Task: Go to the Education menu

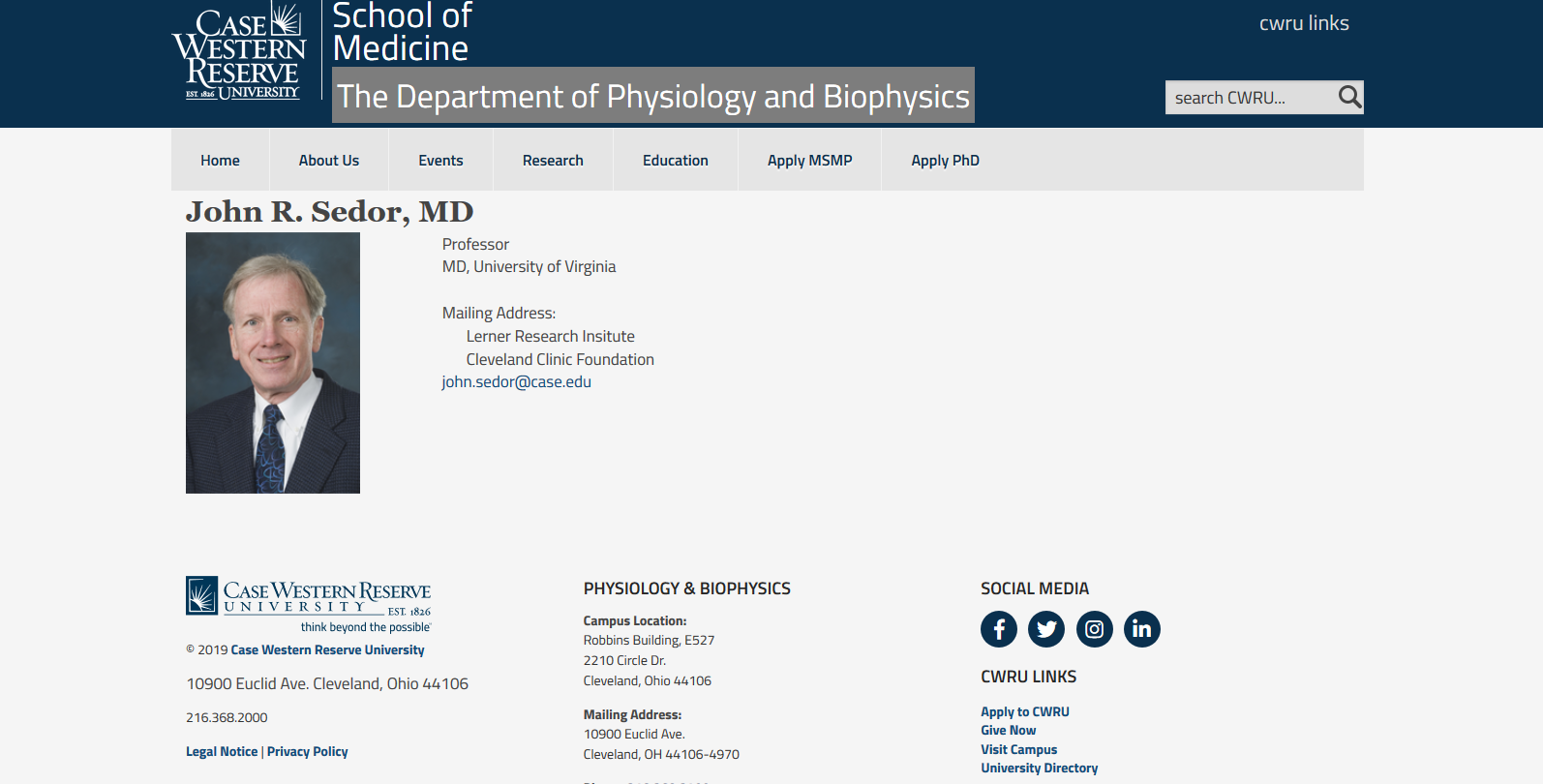Action: (x=676, y=160)
